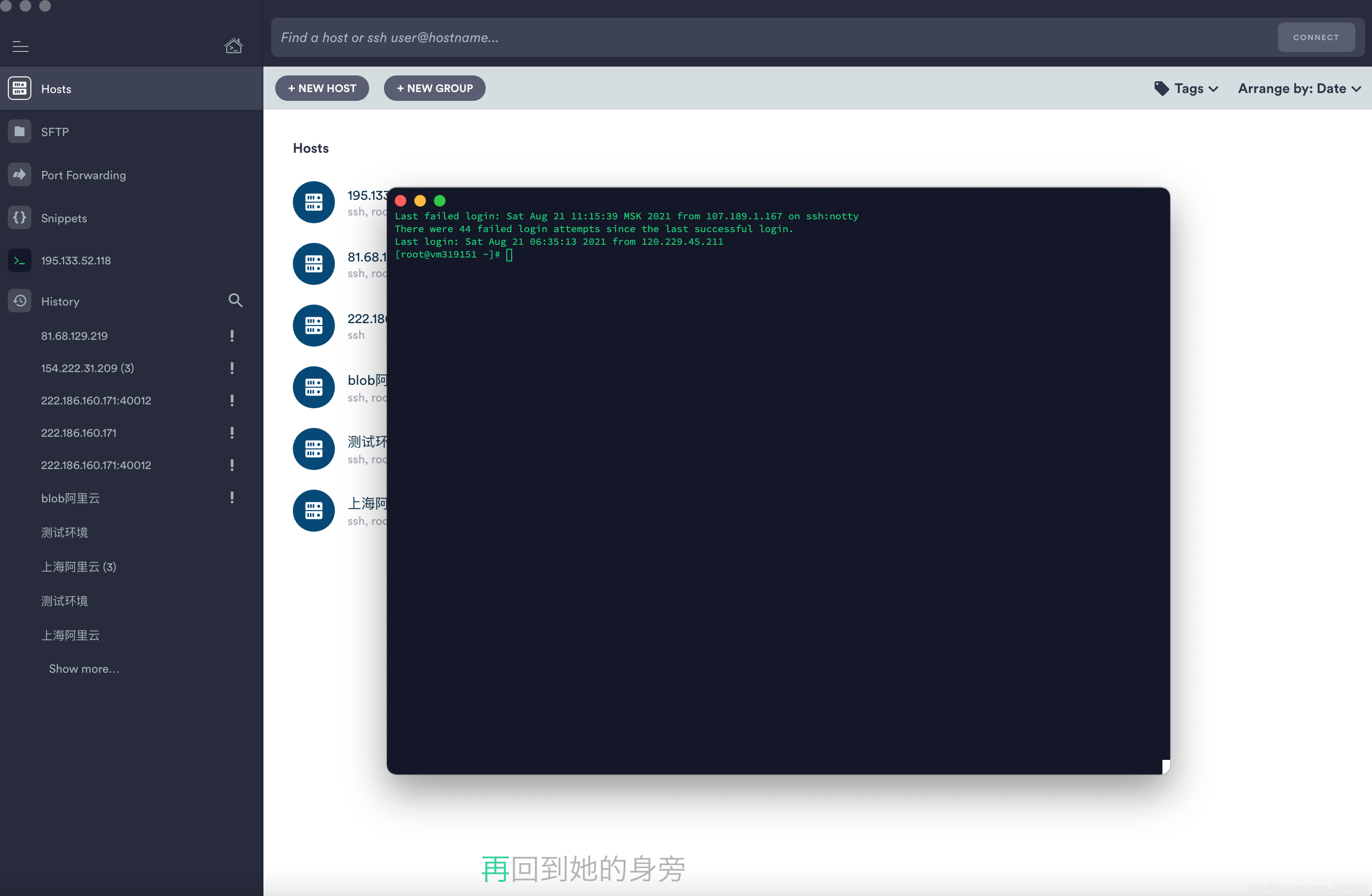The image size is (1372, 896).
Task: Click the search icon in History panel
Action: coord(235,300)
